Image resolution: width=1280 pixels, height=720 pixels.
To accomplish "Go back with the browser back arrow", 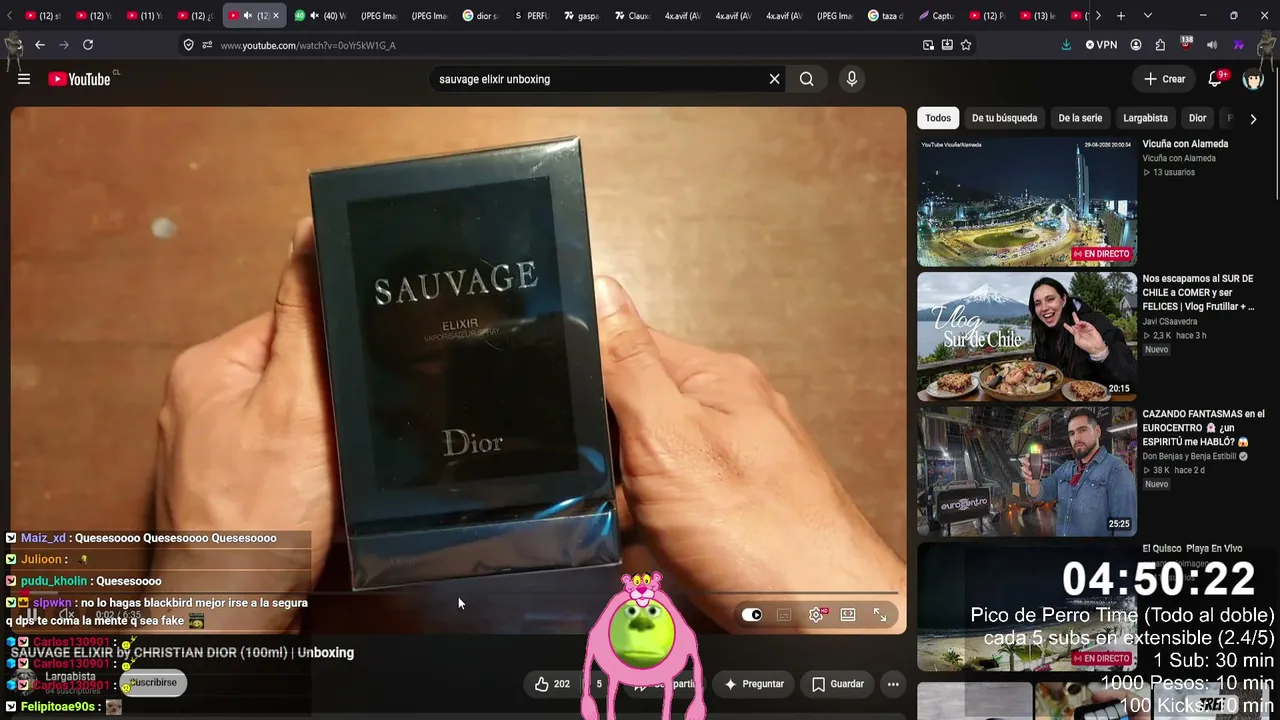I will [x=40, y=45].
